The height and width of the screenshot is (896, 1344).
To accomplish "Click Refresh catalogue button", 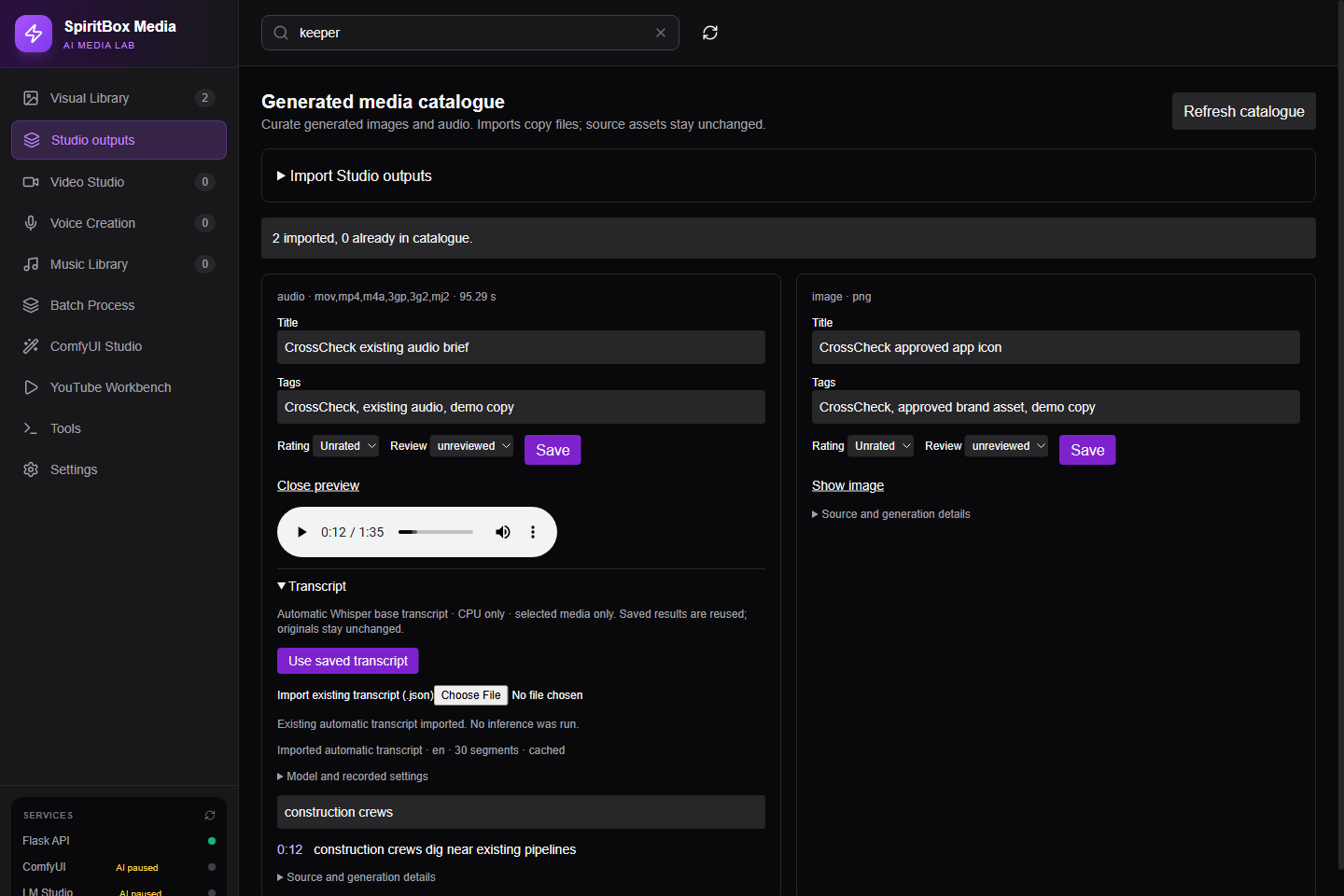I will click(1244, 111).
